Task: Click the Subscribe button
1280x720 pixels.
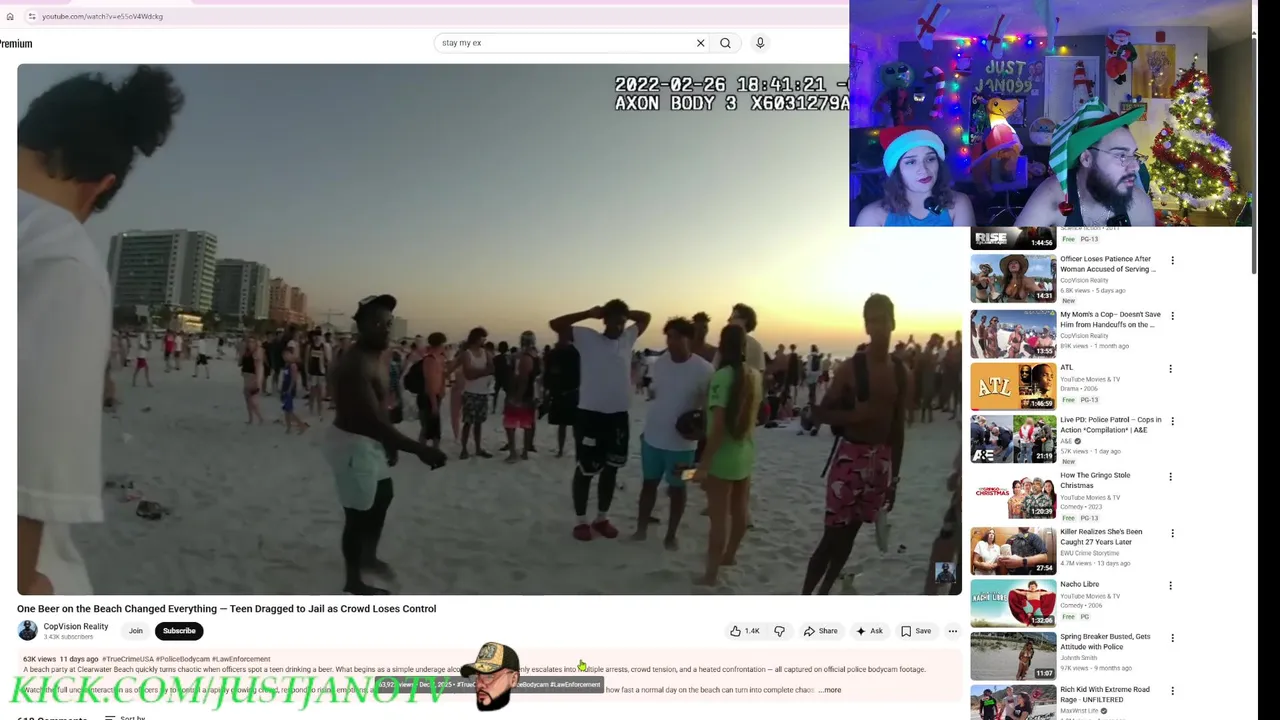Action: (179, 631)
